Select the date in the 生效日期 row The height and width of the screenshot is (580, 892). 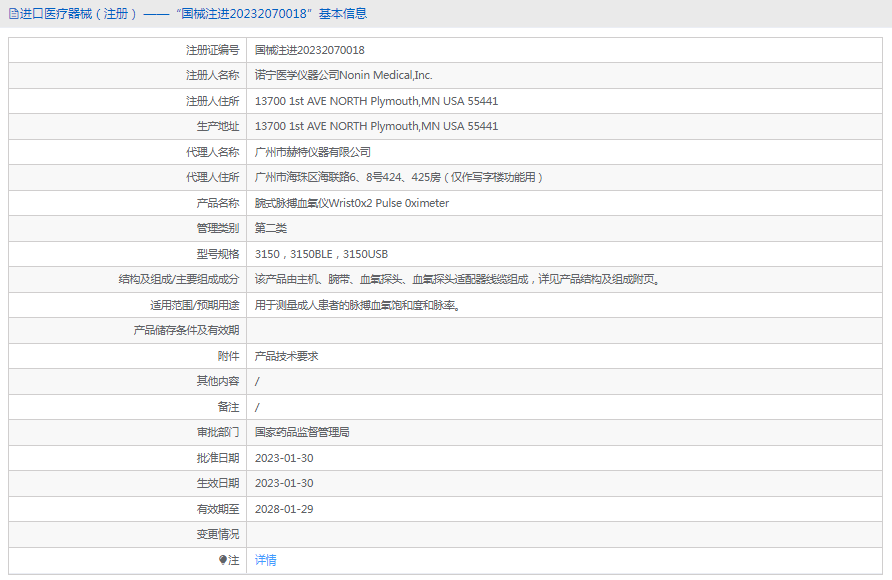[284, 483]
